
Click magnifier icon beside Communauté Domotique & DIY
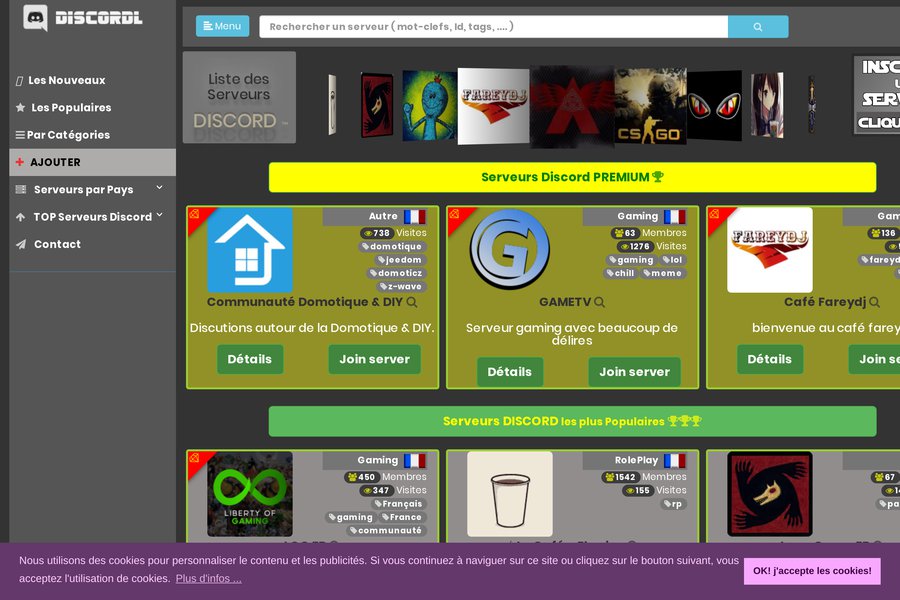click(x=412, y=302)
